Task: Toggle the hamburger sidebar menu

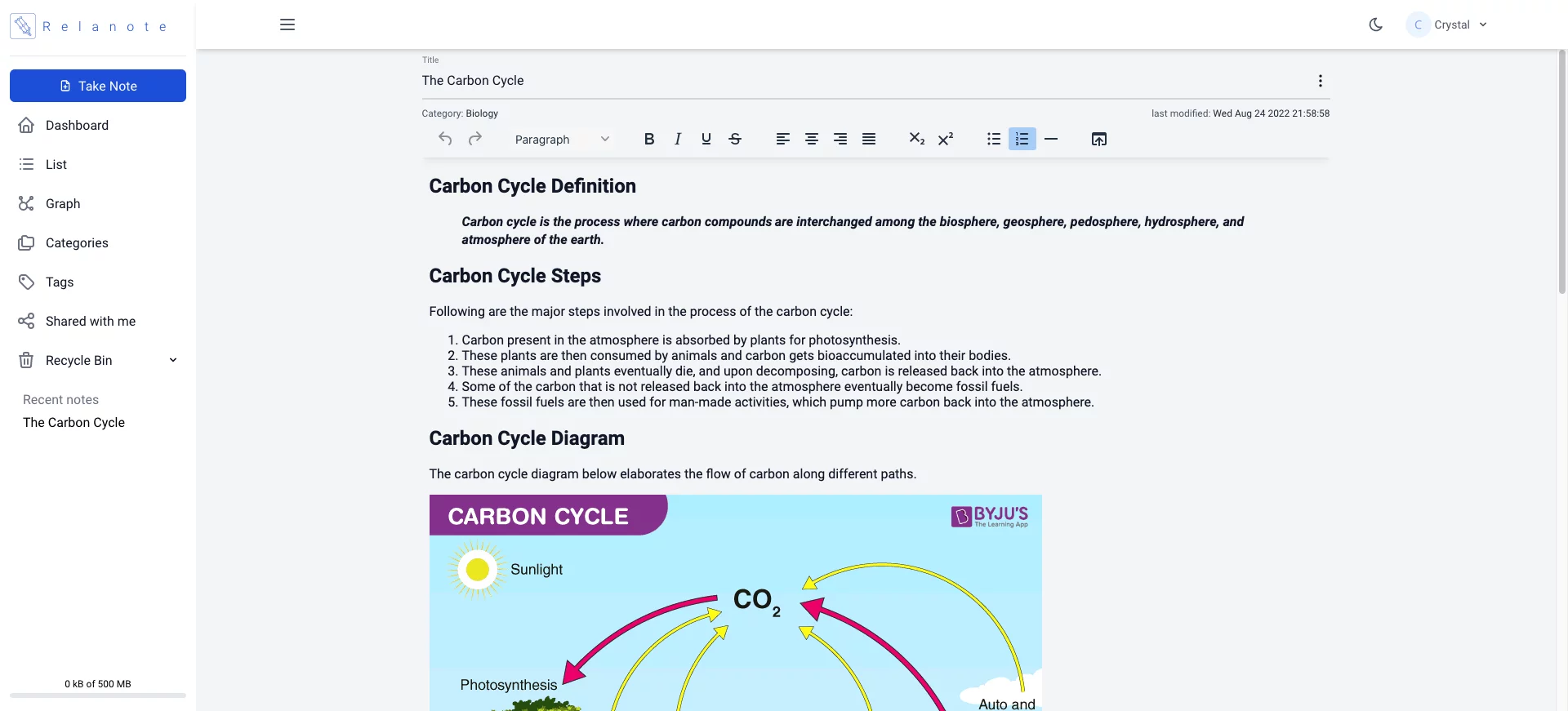Action: pos(287,24)
